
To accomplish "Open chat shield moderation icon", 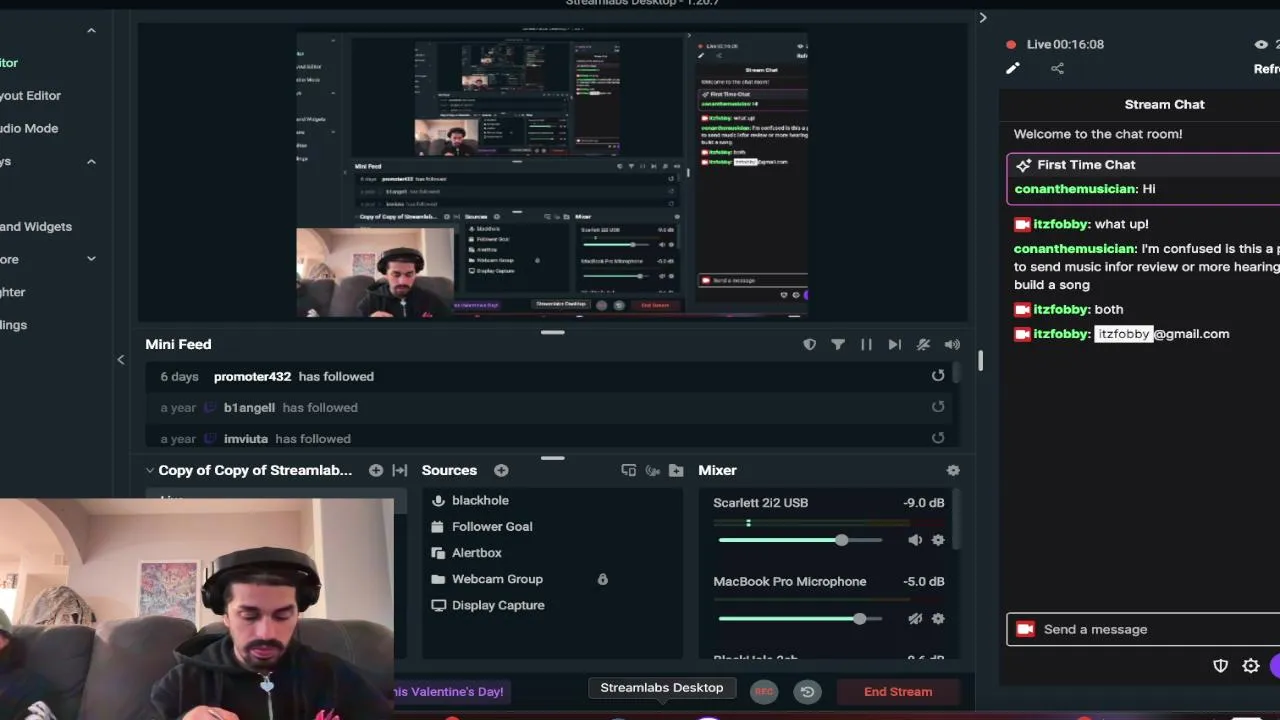I will pos(1220,666).
